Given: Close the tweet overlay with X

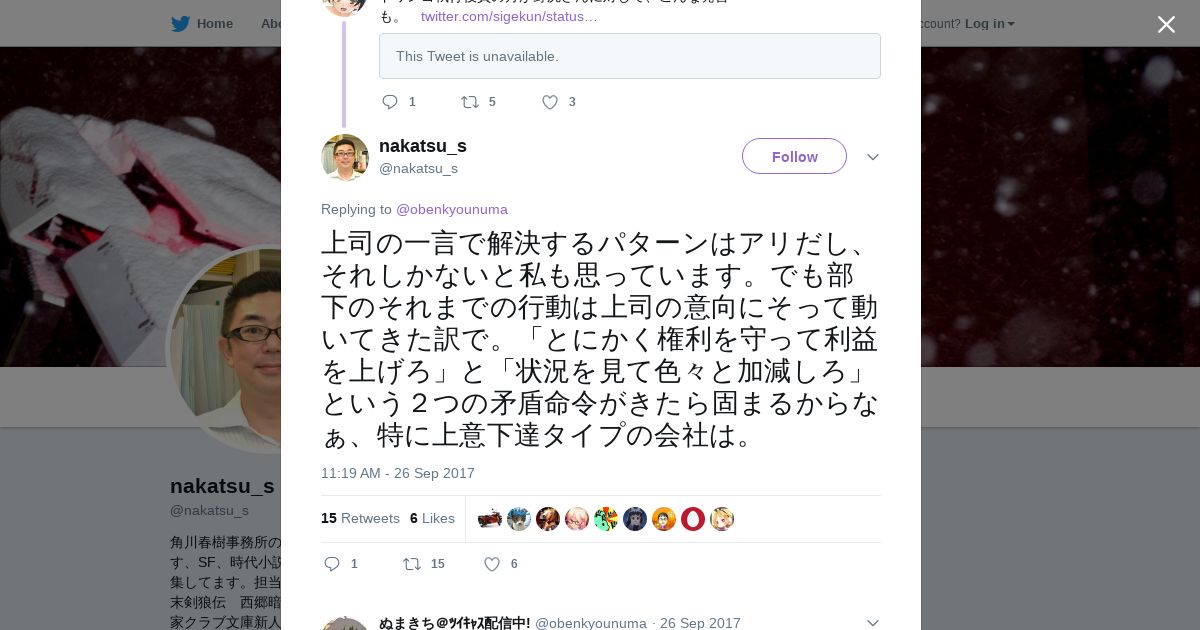Looking at the screenshot, I should click(x=1166, y=25).
